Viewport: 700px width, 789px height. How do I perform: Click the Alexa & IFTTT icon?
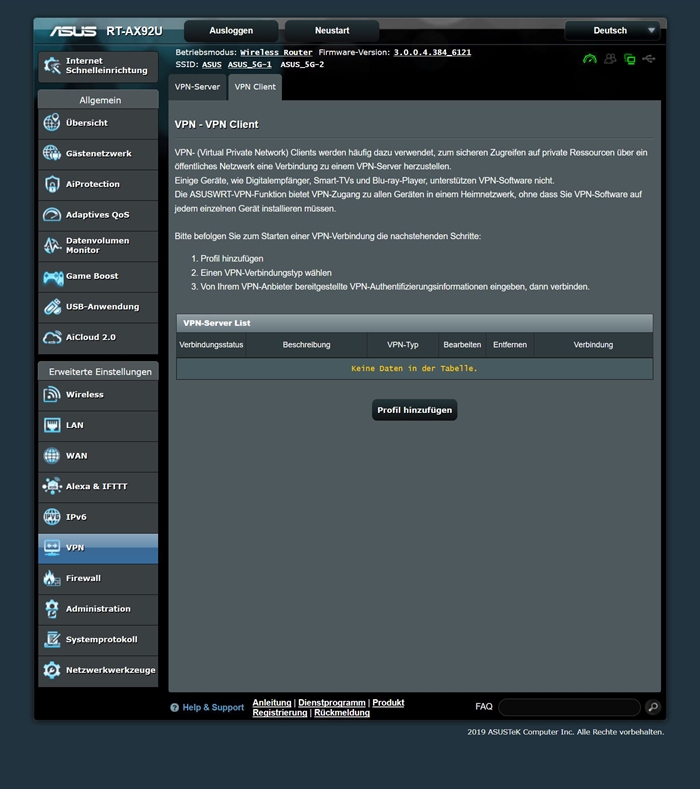pos(52,486)
